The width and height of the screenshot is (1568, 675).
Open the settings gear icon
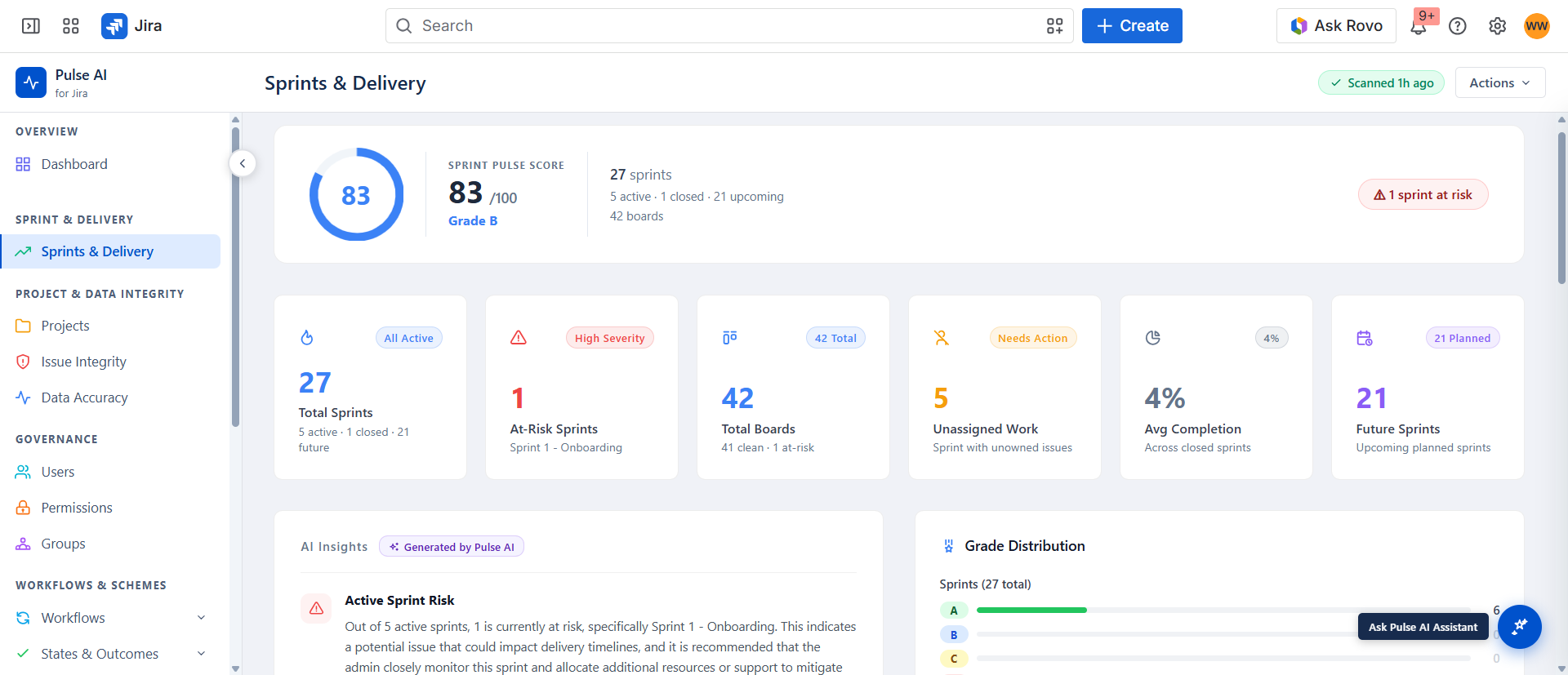pyautogui.click(x=1497, y=26)
